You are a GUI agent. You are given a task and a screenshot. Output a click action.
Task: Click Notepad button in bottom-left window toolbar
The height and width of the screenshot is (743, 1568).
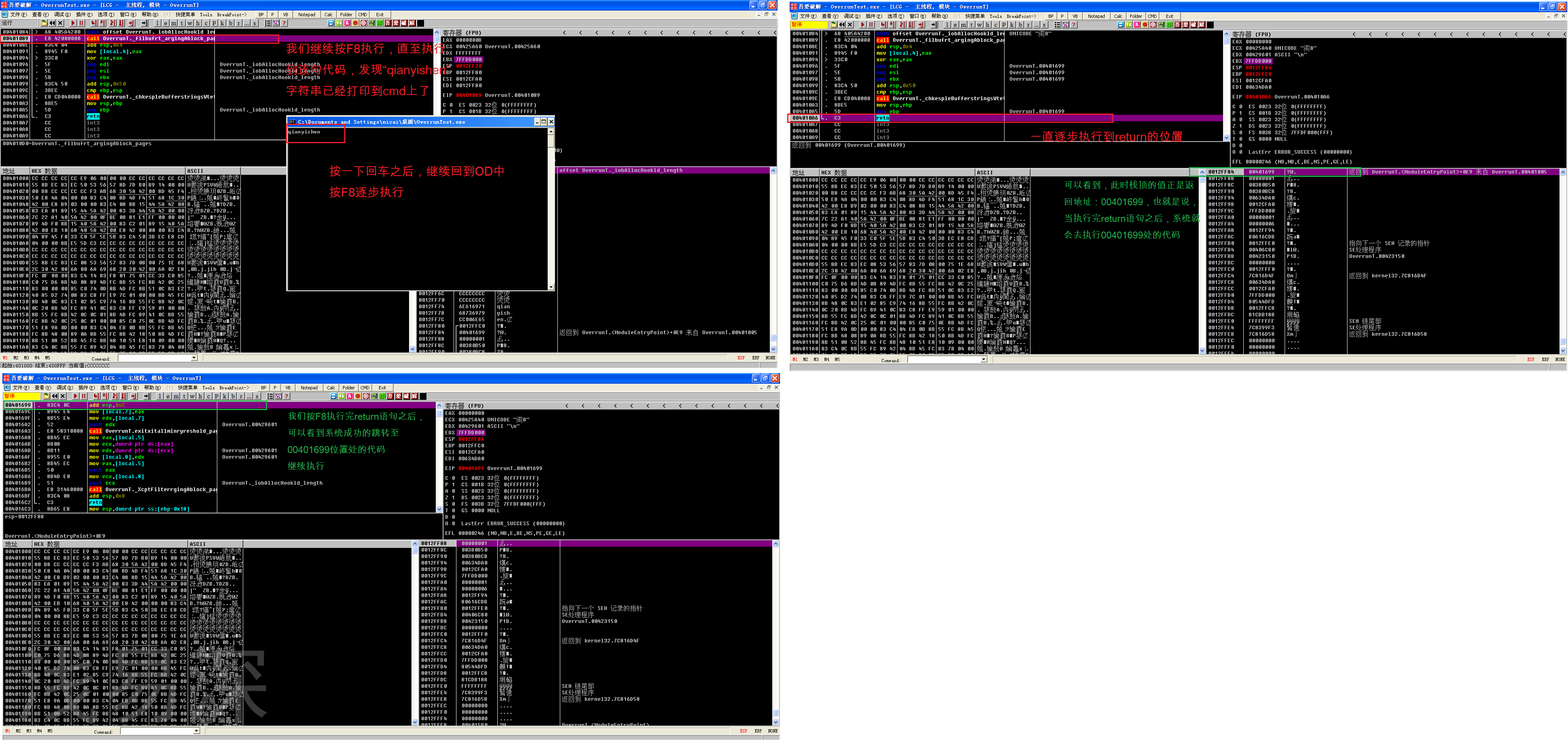pos(309,387)
